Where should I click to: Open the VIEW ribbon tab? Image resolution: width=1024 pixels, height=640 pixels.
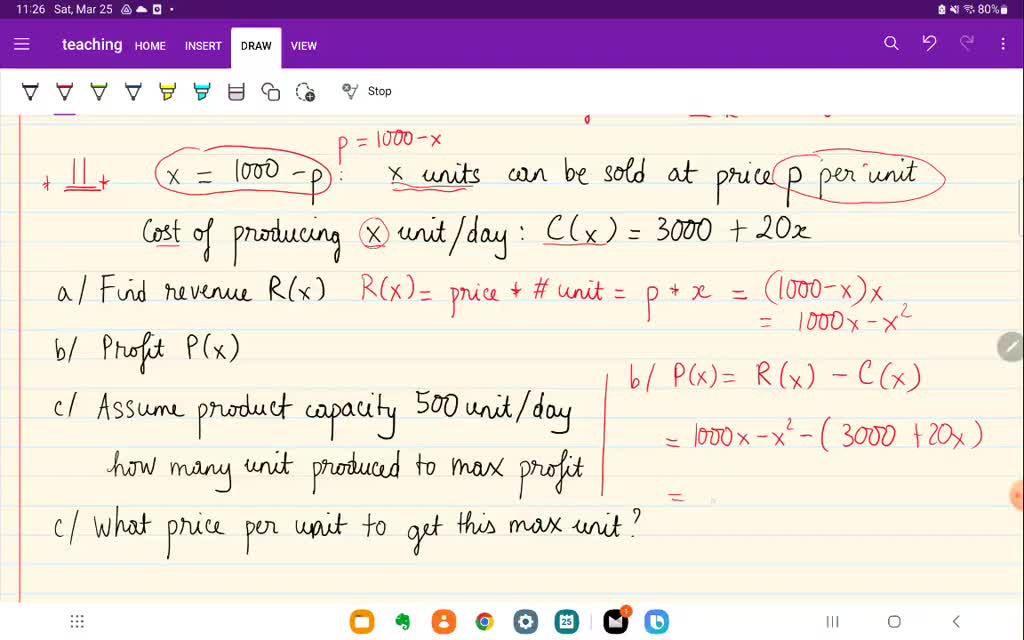click(x=304, y=46)
